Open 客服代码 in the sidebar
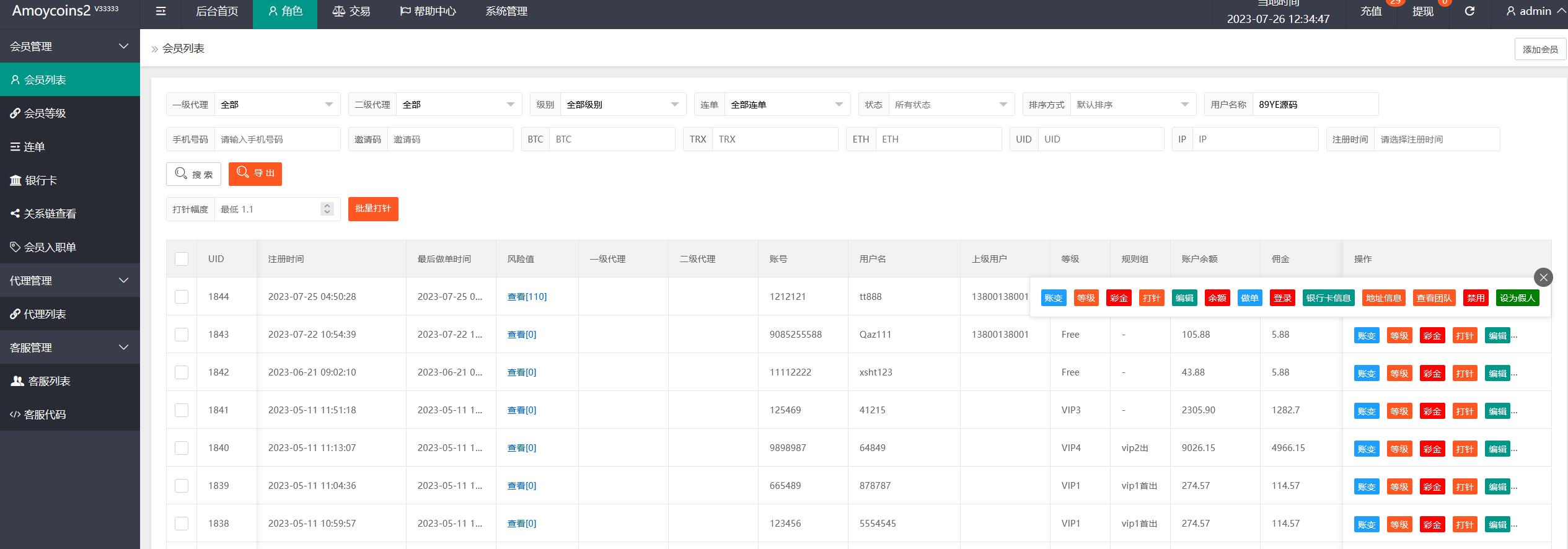The height and width of the screenshot is (549, 1568). pyautogui.click(x=45, y=415)
